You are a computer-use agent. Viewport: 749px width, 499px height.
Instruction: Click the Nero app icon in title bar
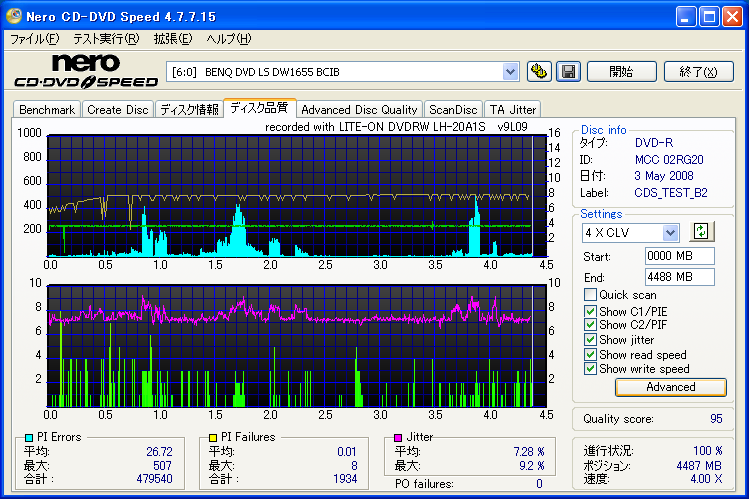tap(14, 16)
